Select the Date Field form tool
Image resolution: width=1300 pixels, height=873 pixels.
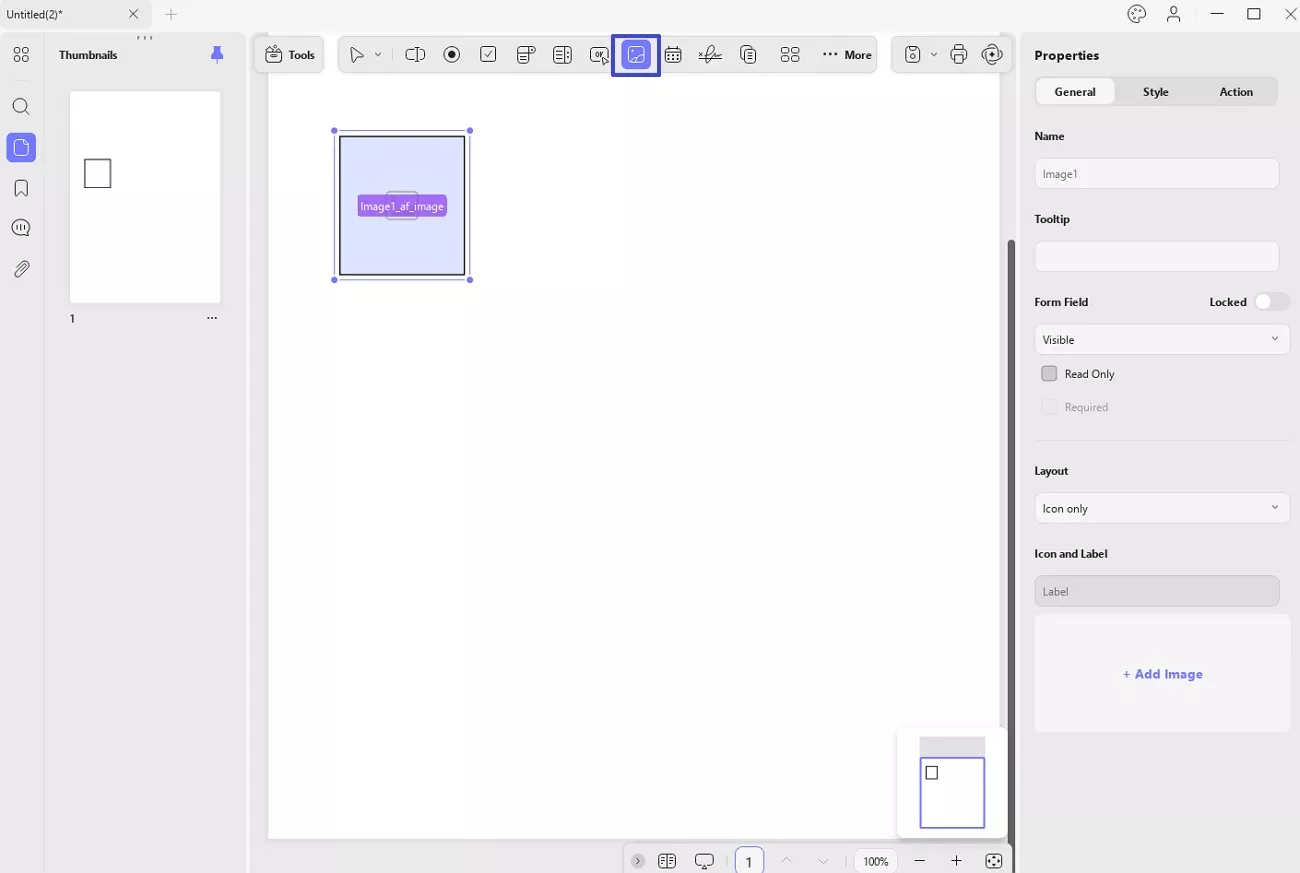(x=673, y=55)
